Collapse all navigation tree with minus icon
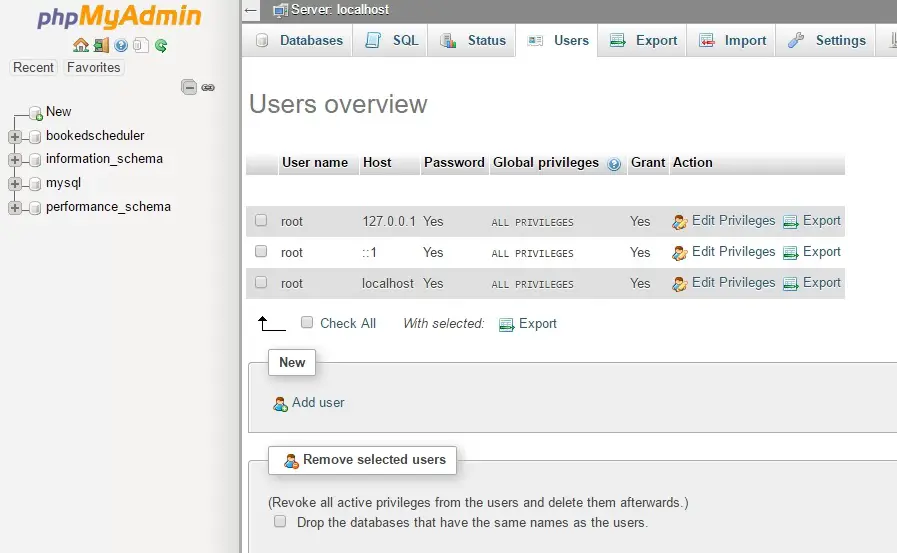The height and width of the screenshot is (553, 897). (x=189, y=87)
